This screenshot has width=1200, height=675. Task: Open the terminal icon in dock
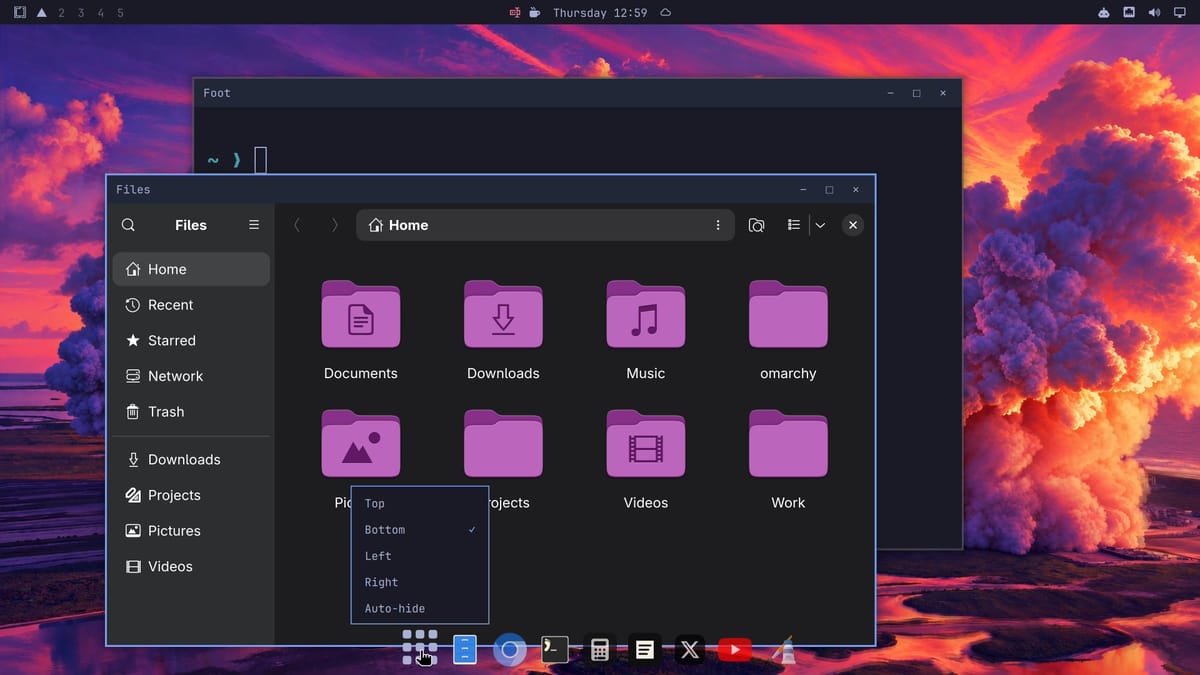coord(554,650)
